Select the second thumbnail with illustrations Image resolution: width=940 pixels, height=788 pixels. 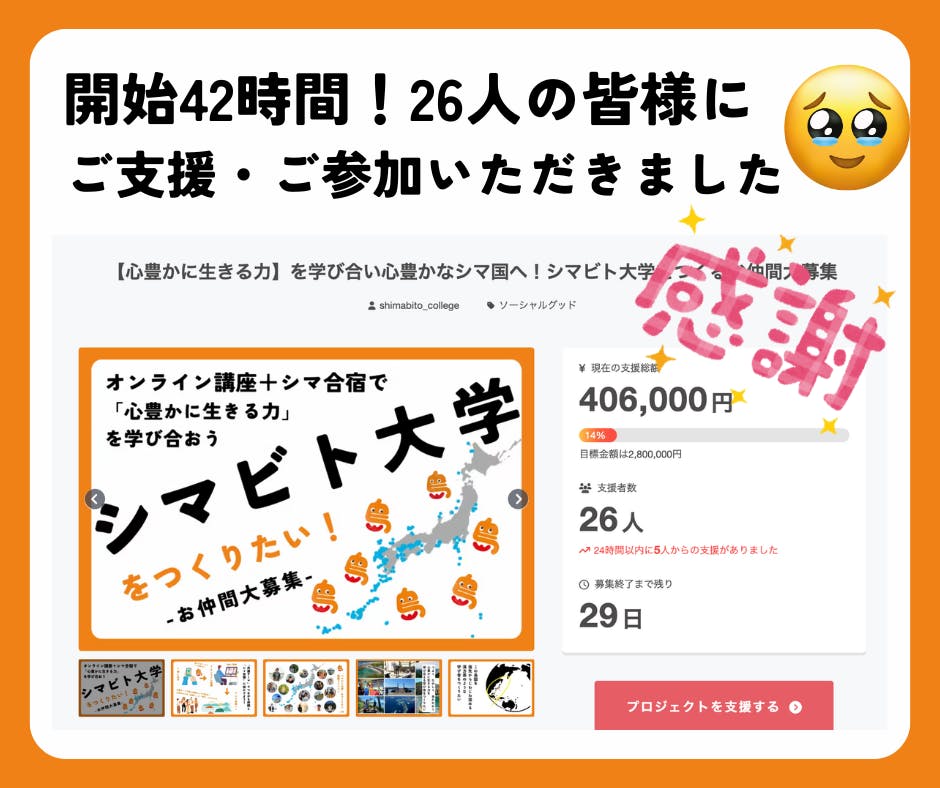(x=214, y=688)
